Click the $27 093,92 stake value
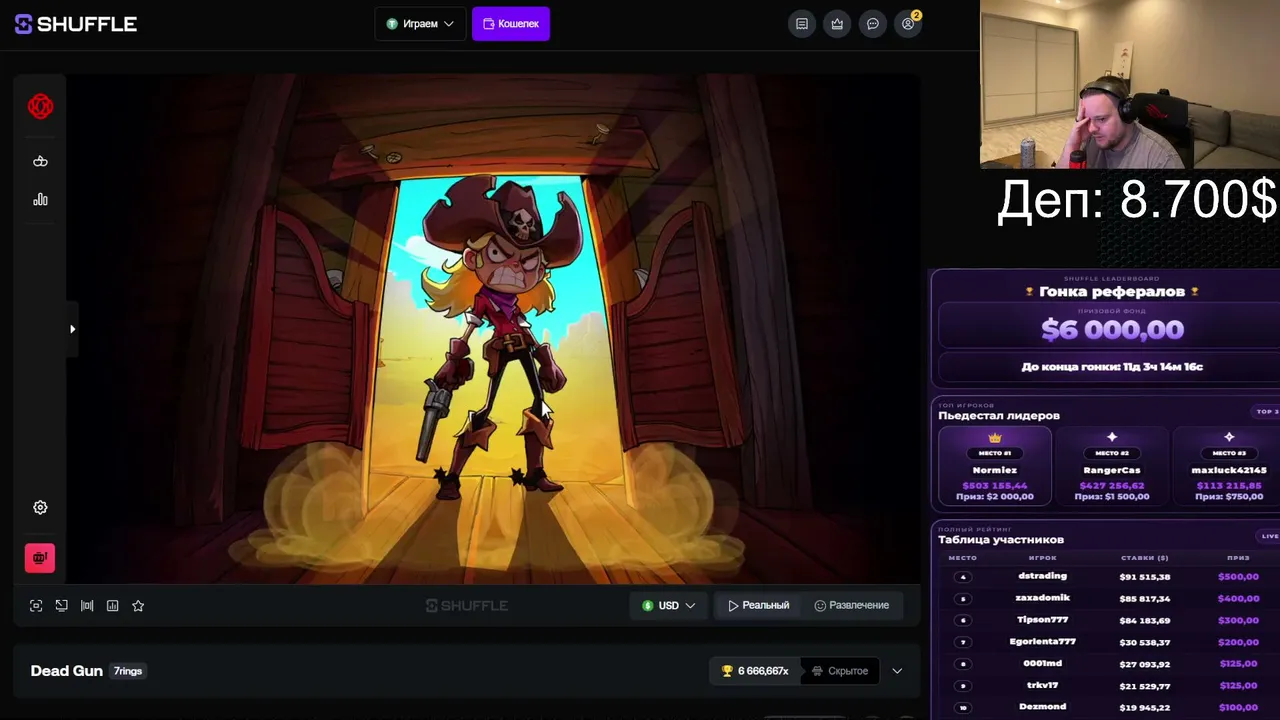The width and height of the screenshot is (1280, 720). coord(1145,664)
